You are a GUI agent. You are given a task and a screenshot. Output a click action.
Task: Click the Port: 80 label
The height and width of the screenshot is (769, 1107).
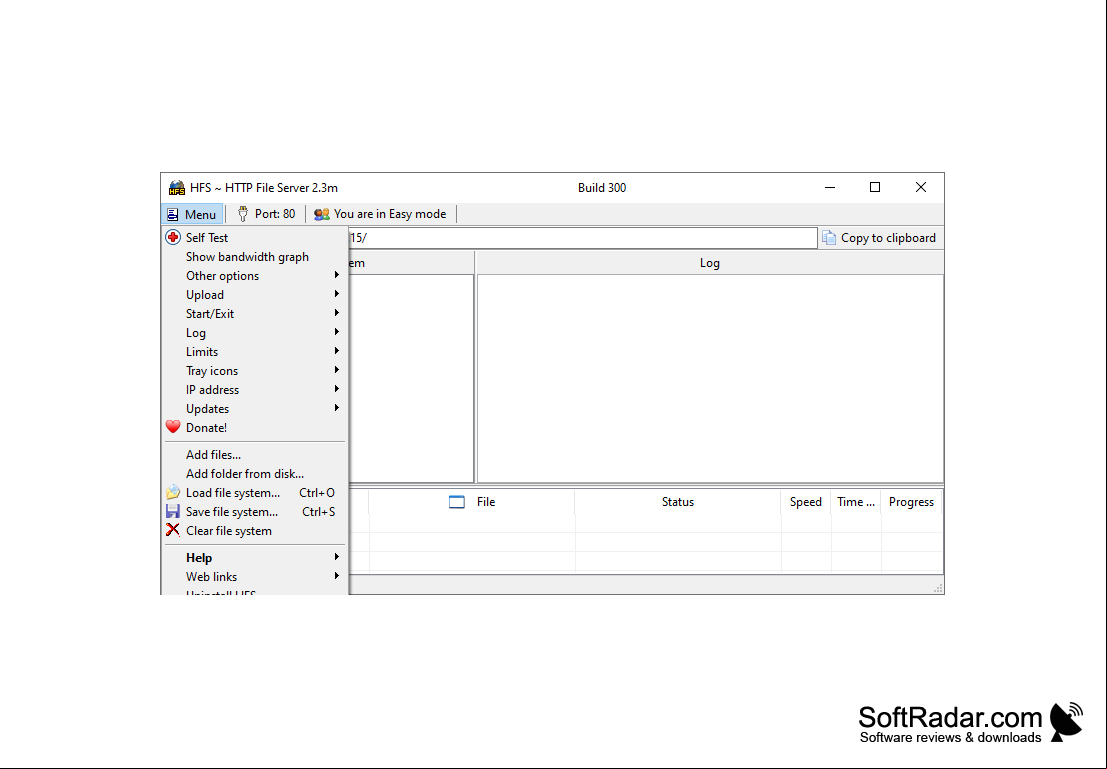pyautogui.click(x=275, y=214)
